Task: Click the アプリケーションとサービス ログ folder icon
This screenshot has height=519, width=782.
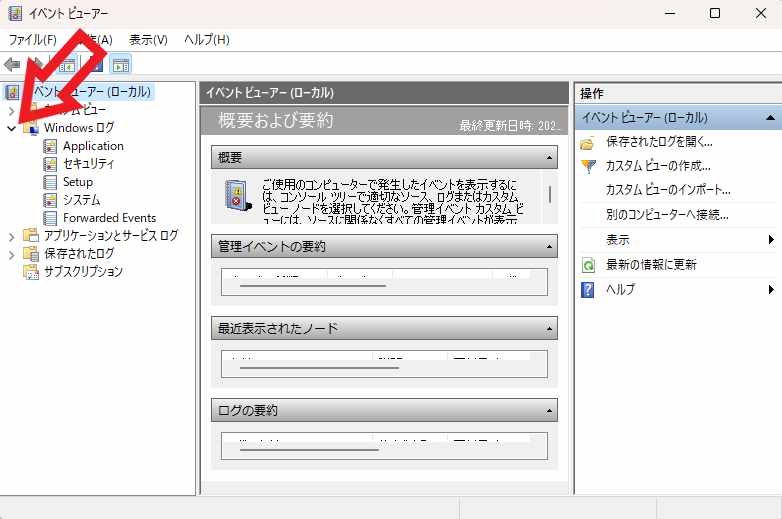Action: 31,235
